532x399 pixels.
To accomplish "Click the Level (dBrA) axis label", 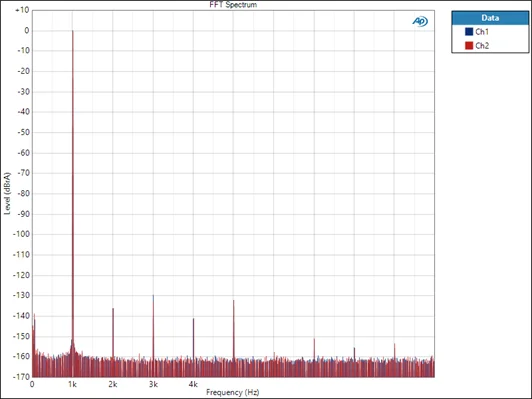I will (7, 194).
